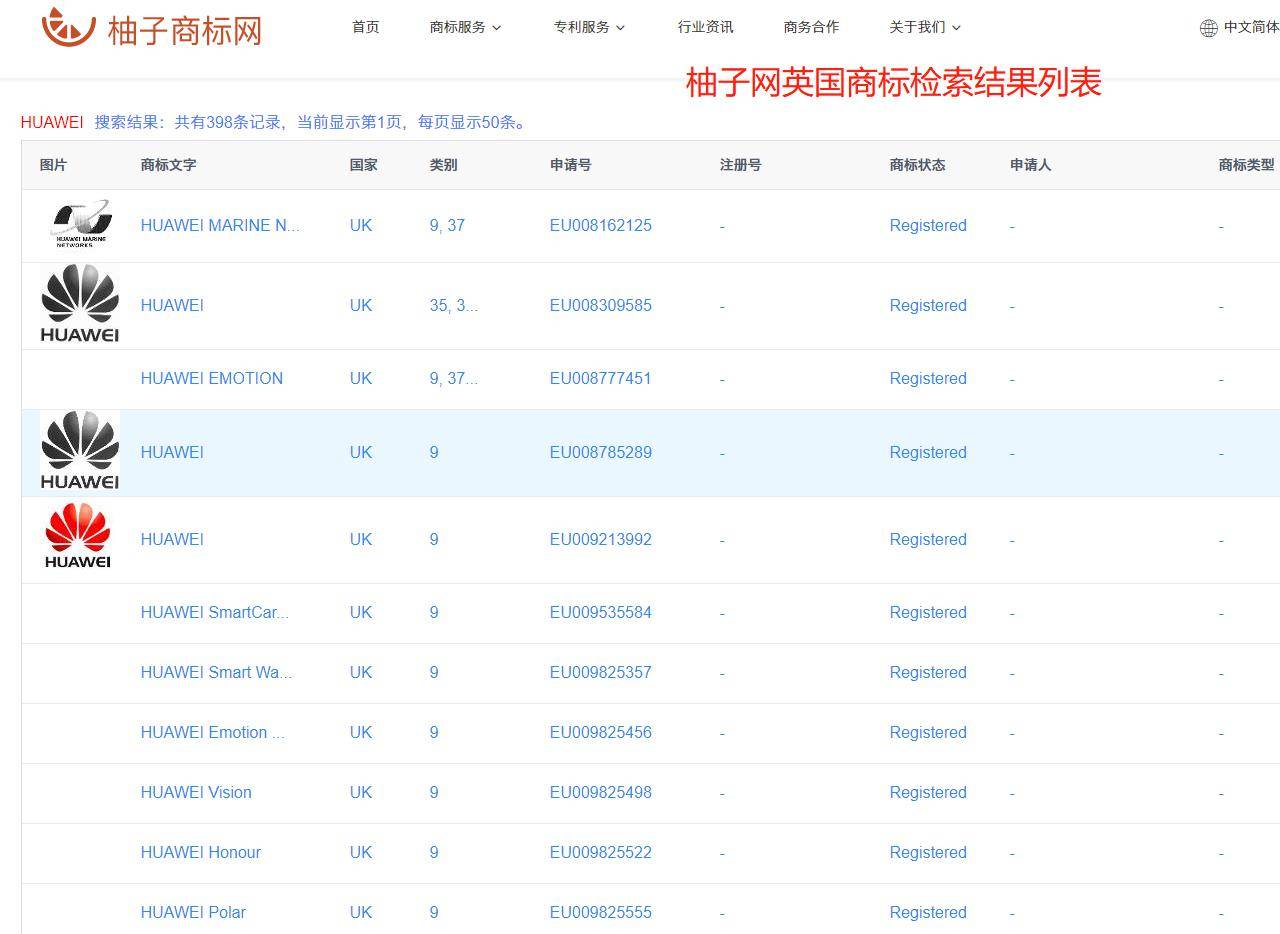This screenshot has width=1280, height=934.
Task: Click application number EU008777451
Action: click(x=601, y=378)
